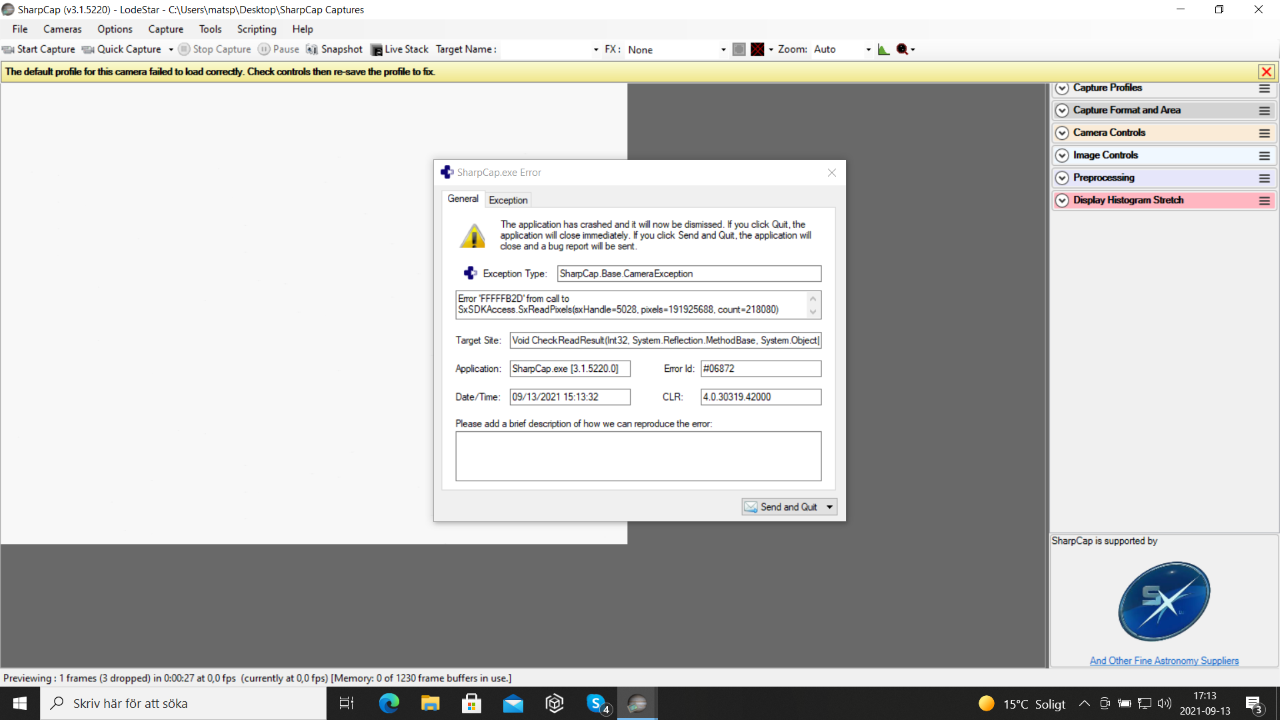Open the Tools menu
Image resolution: width=1280 pixels, height=720 pixels.
pos(210,29)
